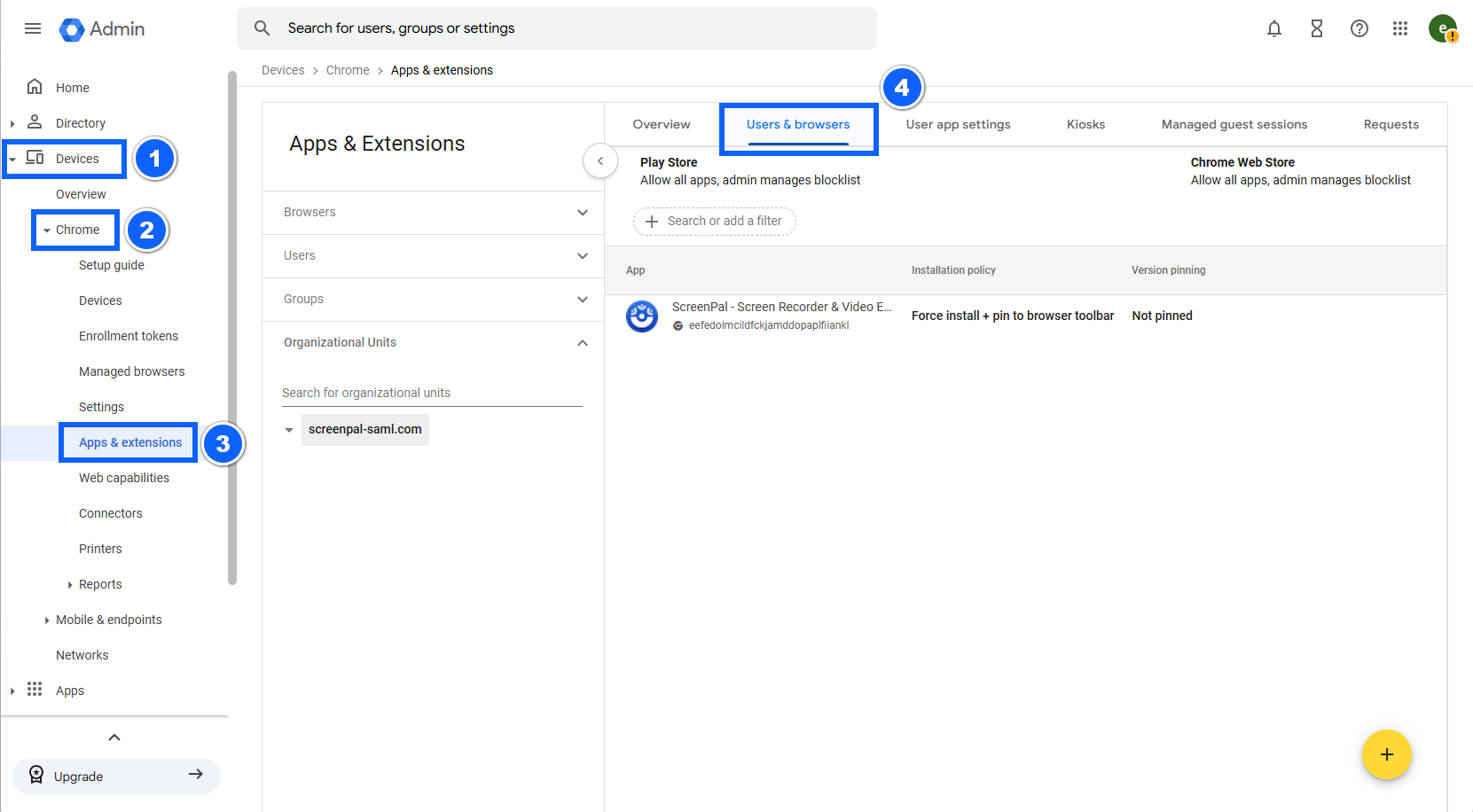Open Web capabilities in sidebar
1473x812 pixels.
124,478
